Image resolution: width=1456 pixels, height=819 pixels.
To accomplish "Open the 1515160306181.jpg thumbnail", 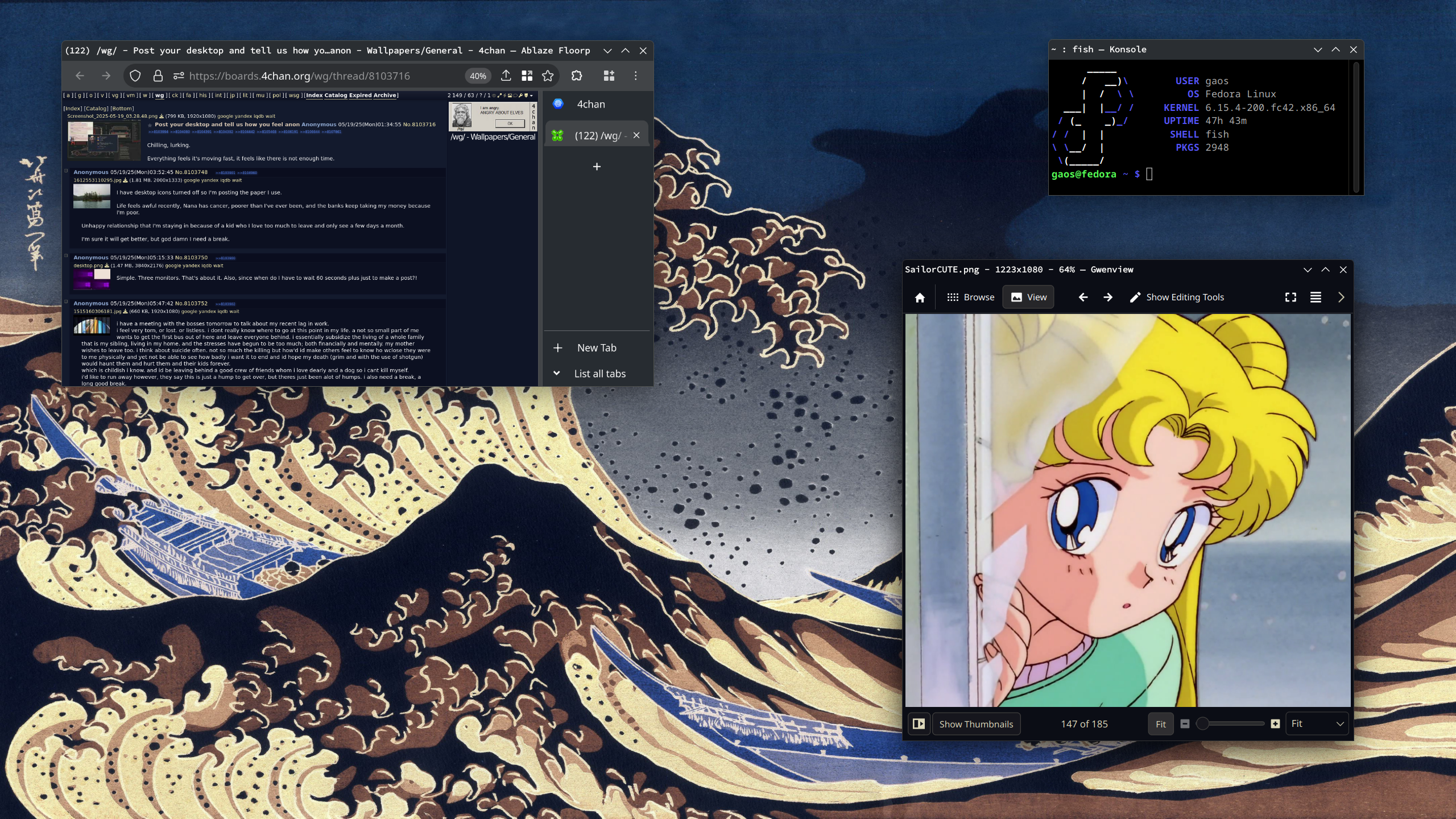I will (92, 325).
